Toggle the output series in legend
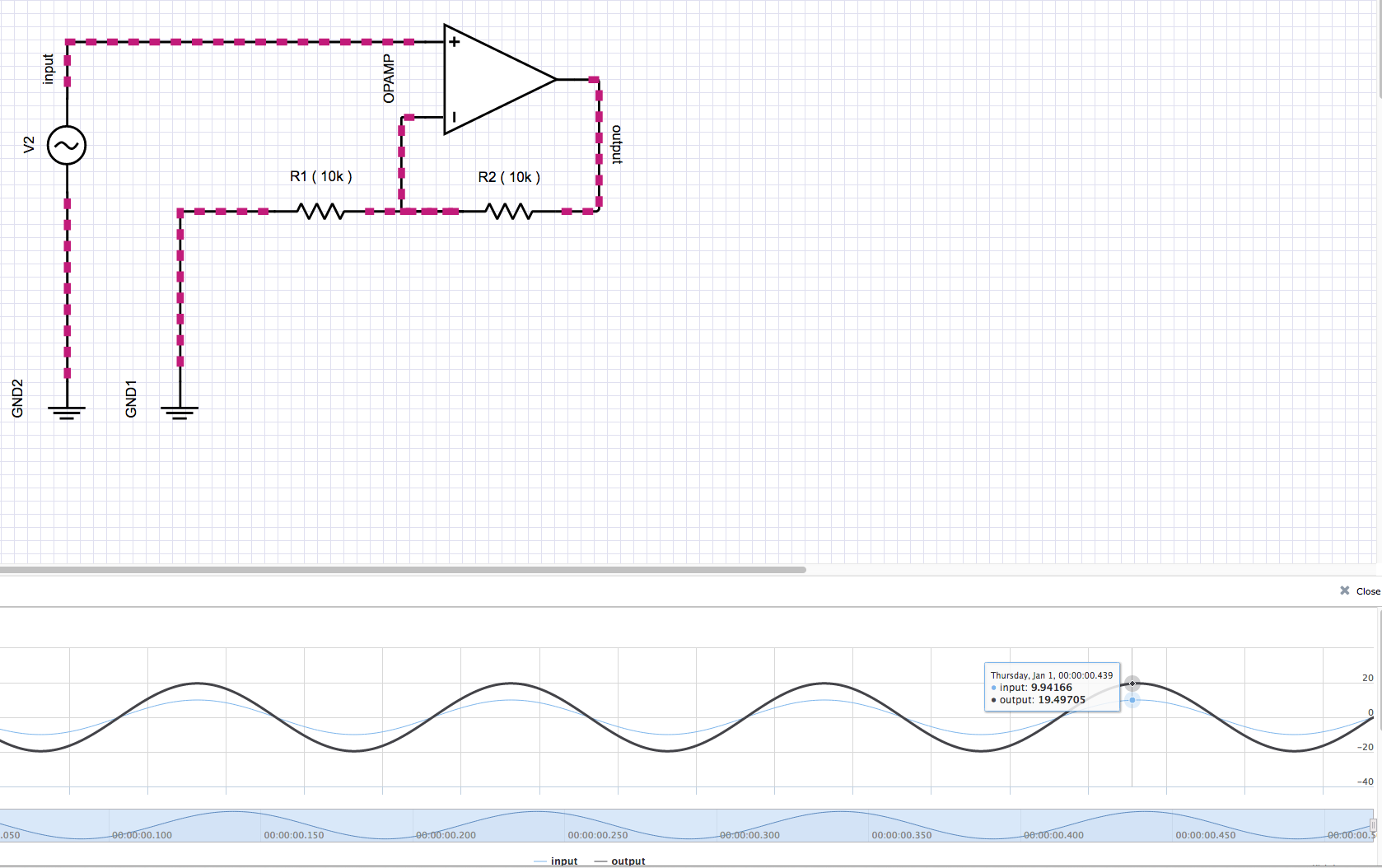Viewport: 1382px width, 868px height. tap(619, 861)
